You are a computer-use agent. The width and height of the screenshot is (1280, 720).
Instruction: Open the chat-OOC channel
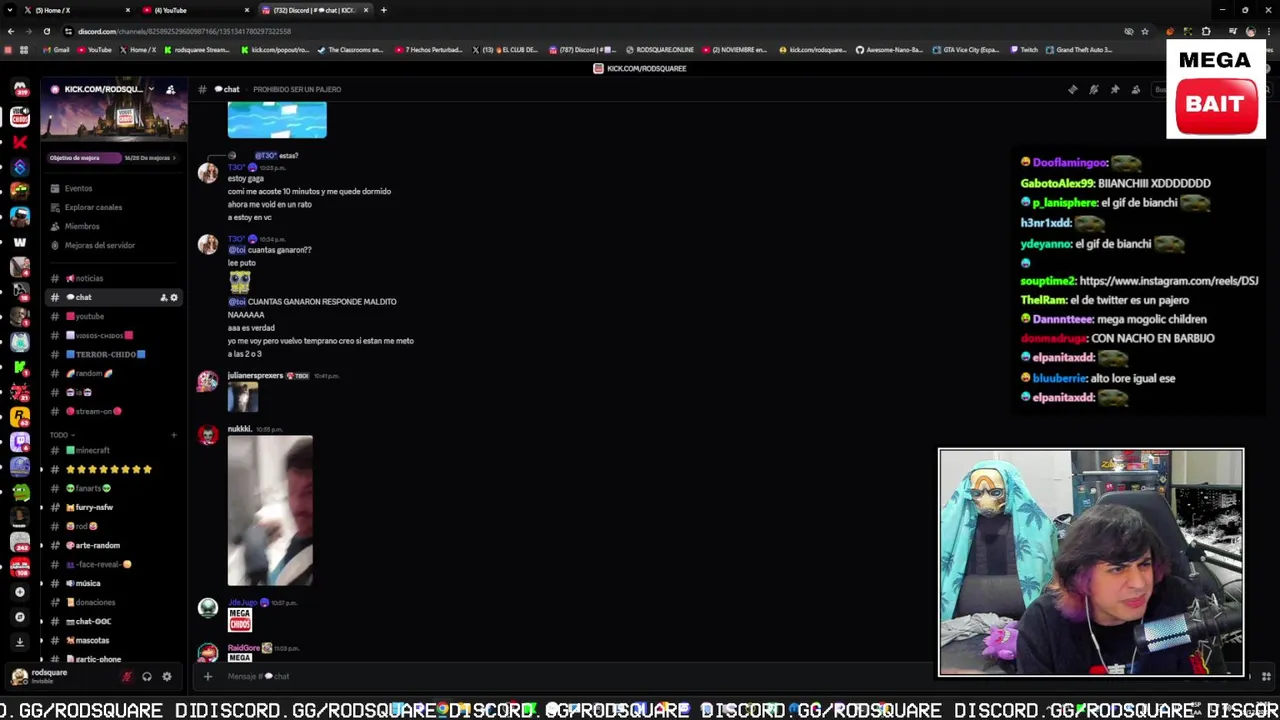point(112,621)
